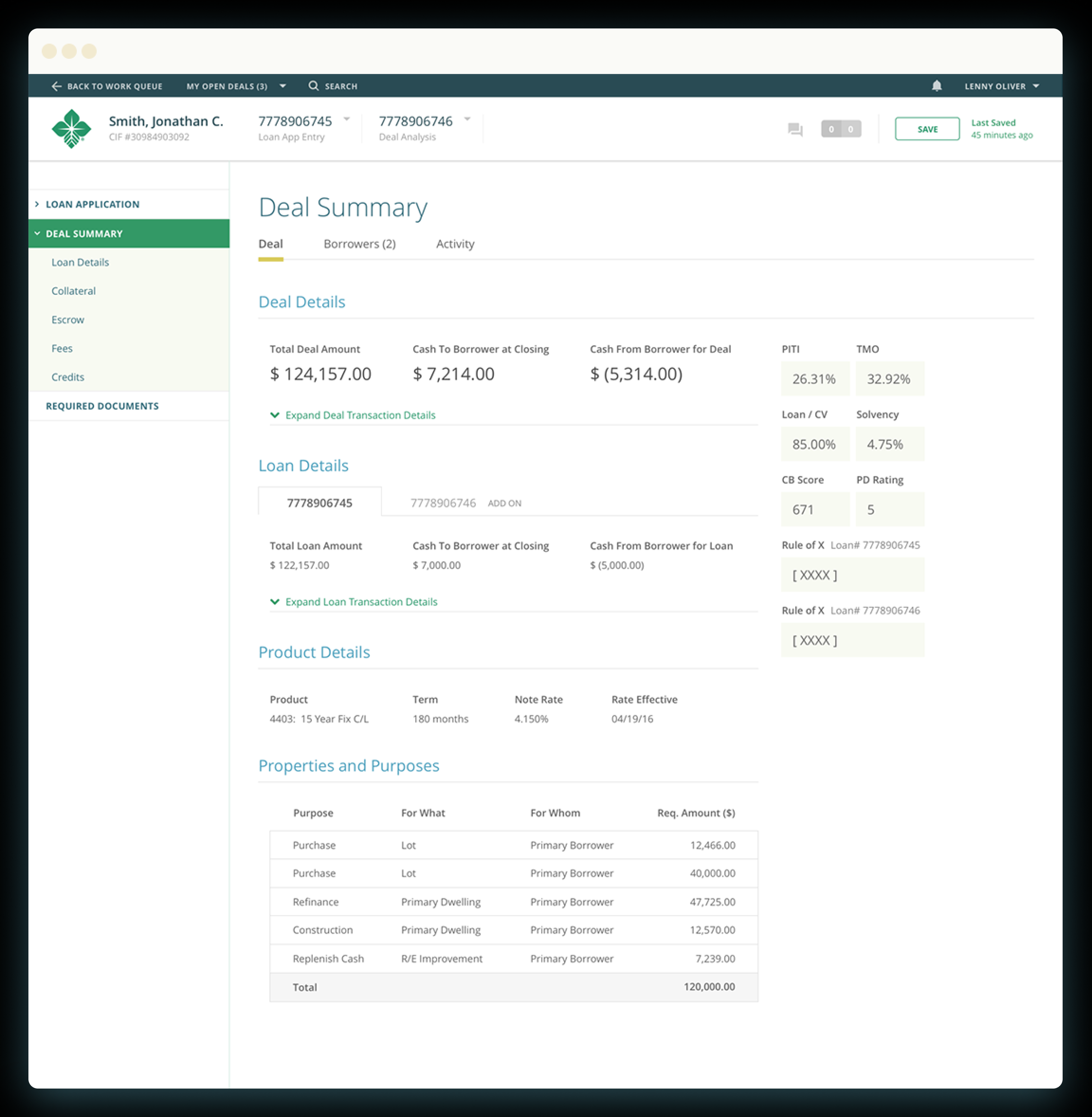Click the For Whom column header
The height and width of the screenshot is (1117, 1092).
[555, 813]
